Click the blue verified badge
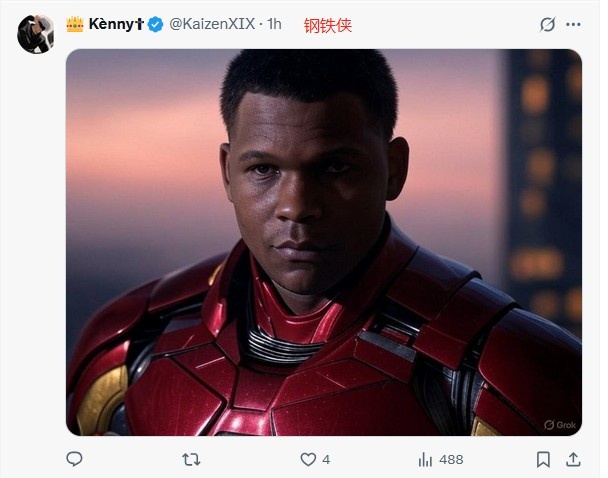This screenshot has width=608, height=478. click(156, 25)
